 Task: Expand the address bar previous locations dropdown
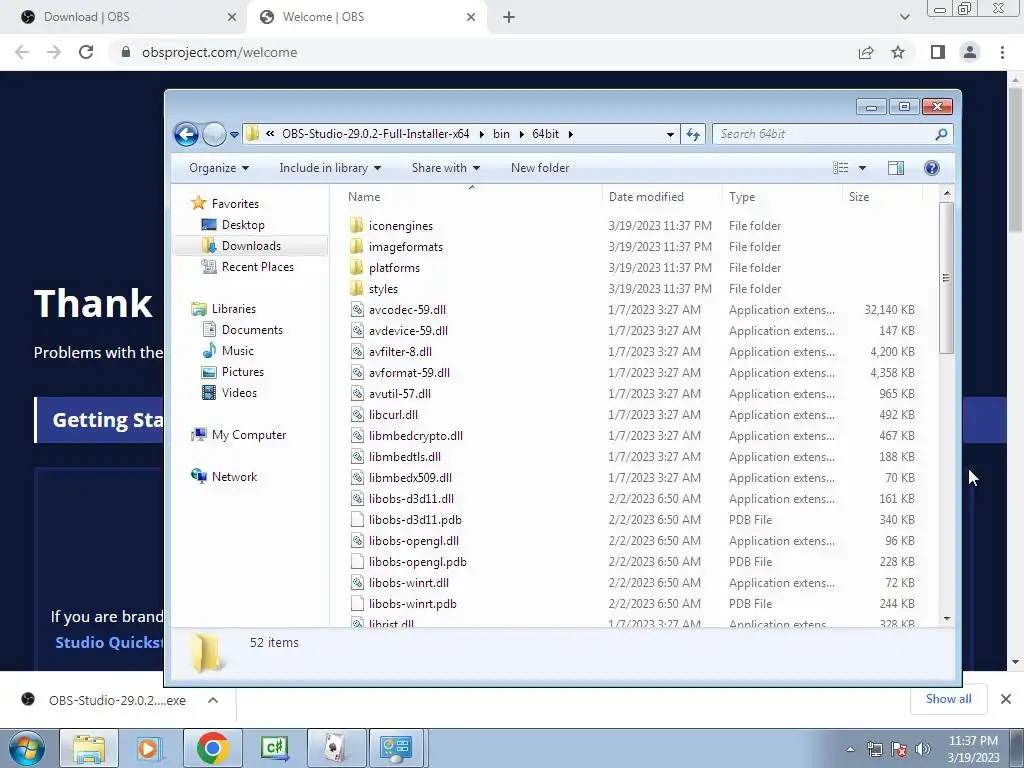(670, 135)
